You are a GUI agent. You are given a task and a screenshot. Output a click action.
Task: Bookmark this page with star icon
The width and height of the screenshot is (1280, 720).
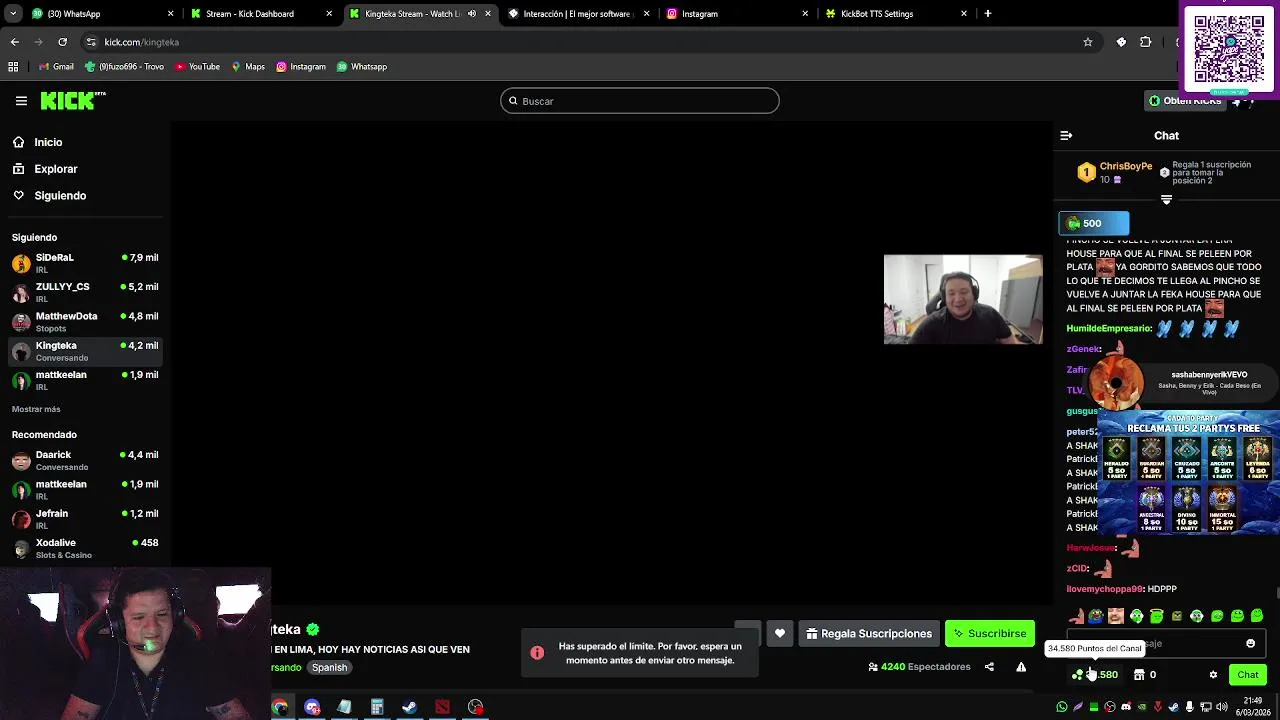point(1088,42)
